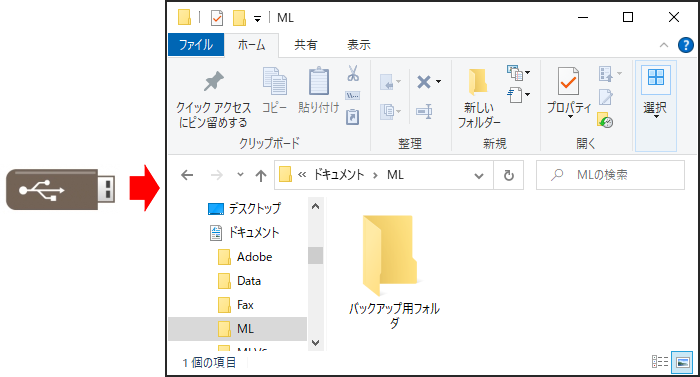
Task: Click ML in address breadcrumb
Action: (x=396, y=175)
